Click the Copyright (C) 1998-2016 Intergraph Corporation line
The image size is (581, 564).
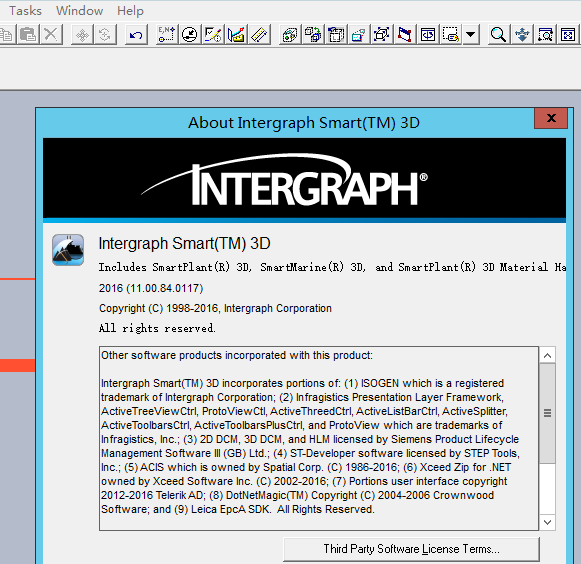[215, 308]
